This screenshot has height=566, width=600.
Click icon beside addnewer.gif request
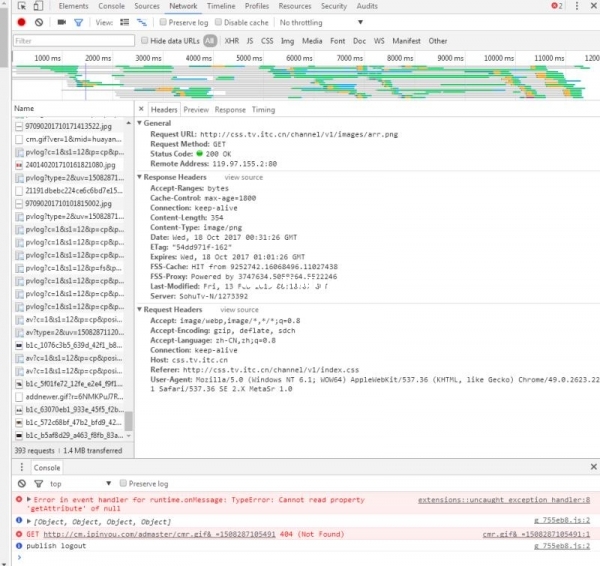pyautogui.click(x=19, y=397)
